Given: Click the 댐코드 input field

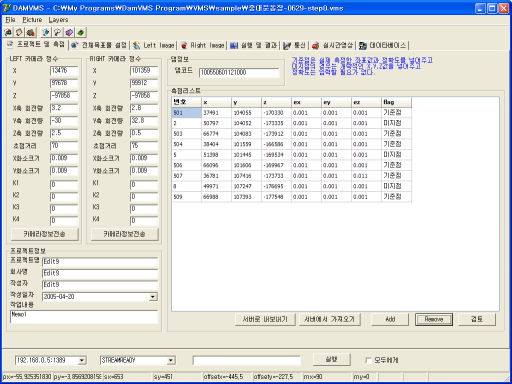Looking at the screenshot, I should coord(239,72).
